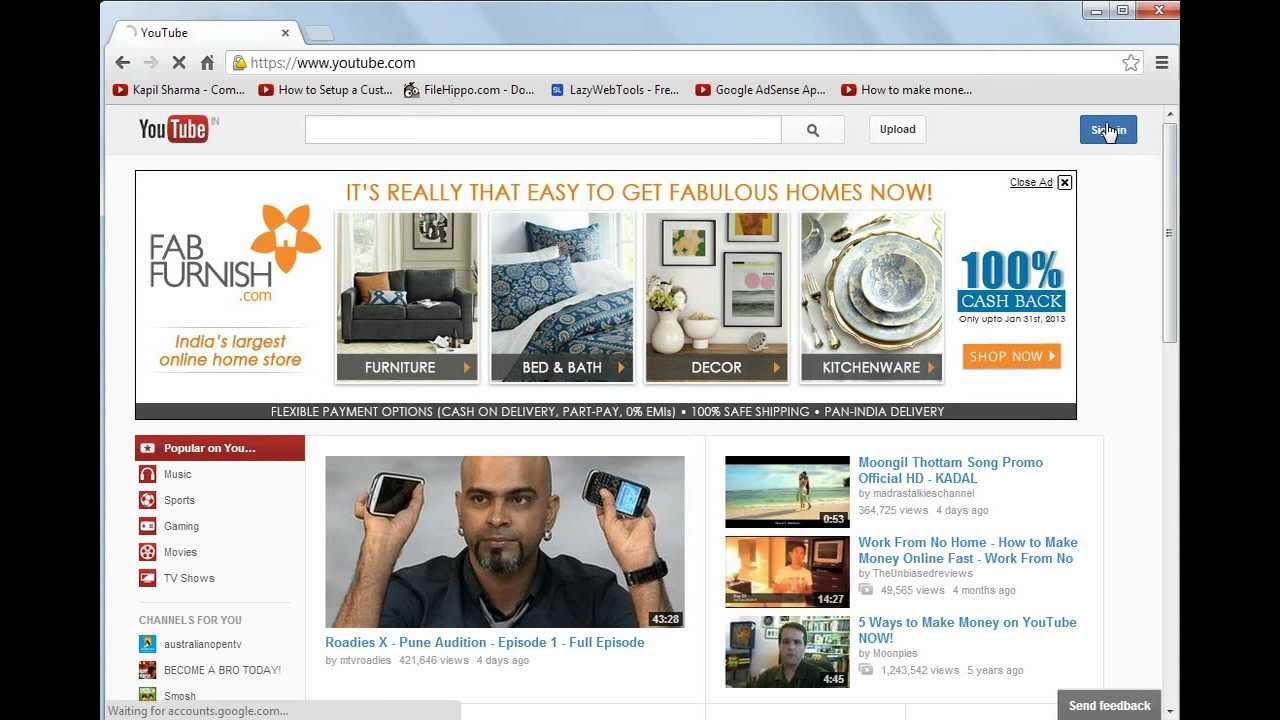
Task: Close the YouTube browser tab
Action: click(x=285, y=33)
